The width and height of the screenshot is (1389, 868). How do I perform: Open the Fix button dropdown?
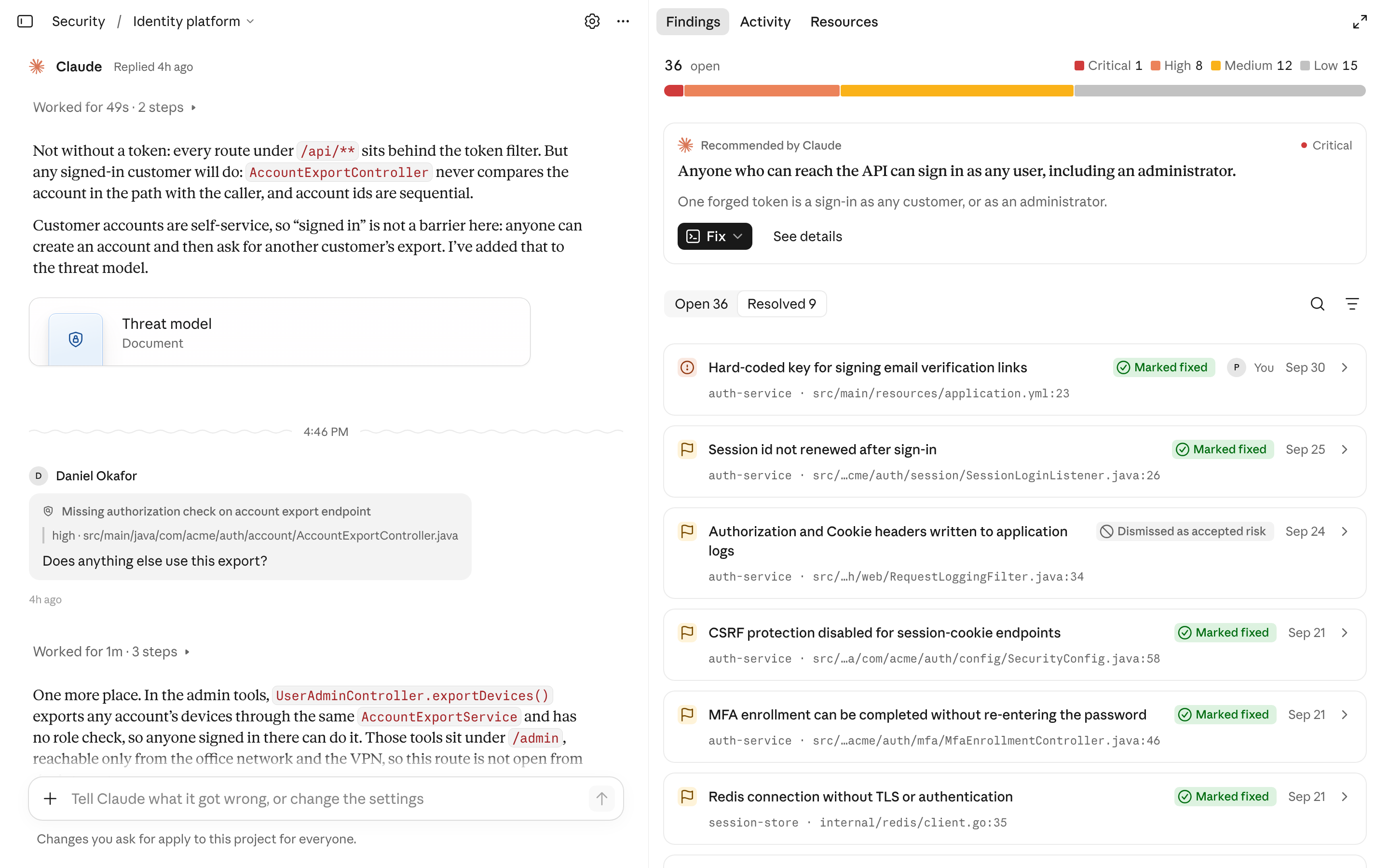[715, 236]
